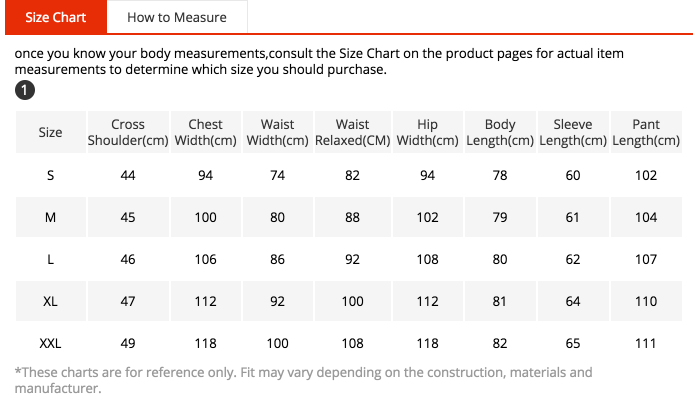
Task: Select the Body Length(cm) header
Action: [x=500, y=133]
